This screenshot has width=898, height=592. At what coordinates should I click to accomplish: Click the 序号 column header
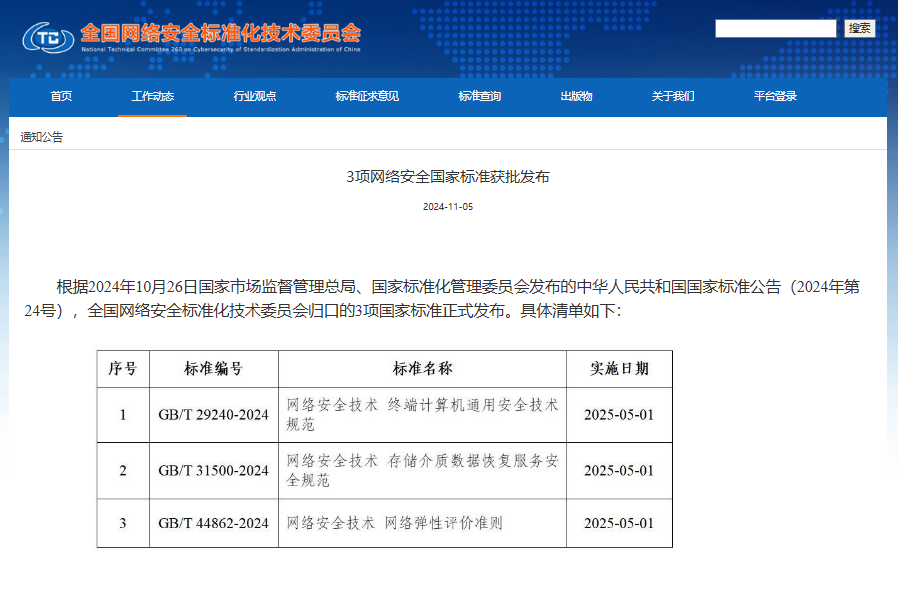click(x=123, y=368)
